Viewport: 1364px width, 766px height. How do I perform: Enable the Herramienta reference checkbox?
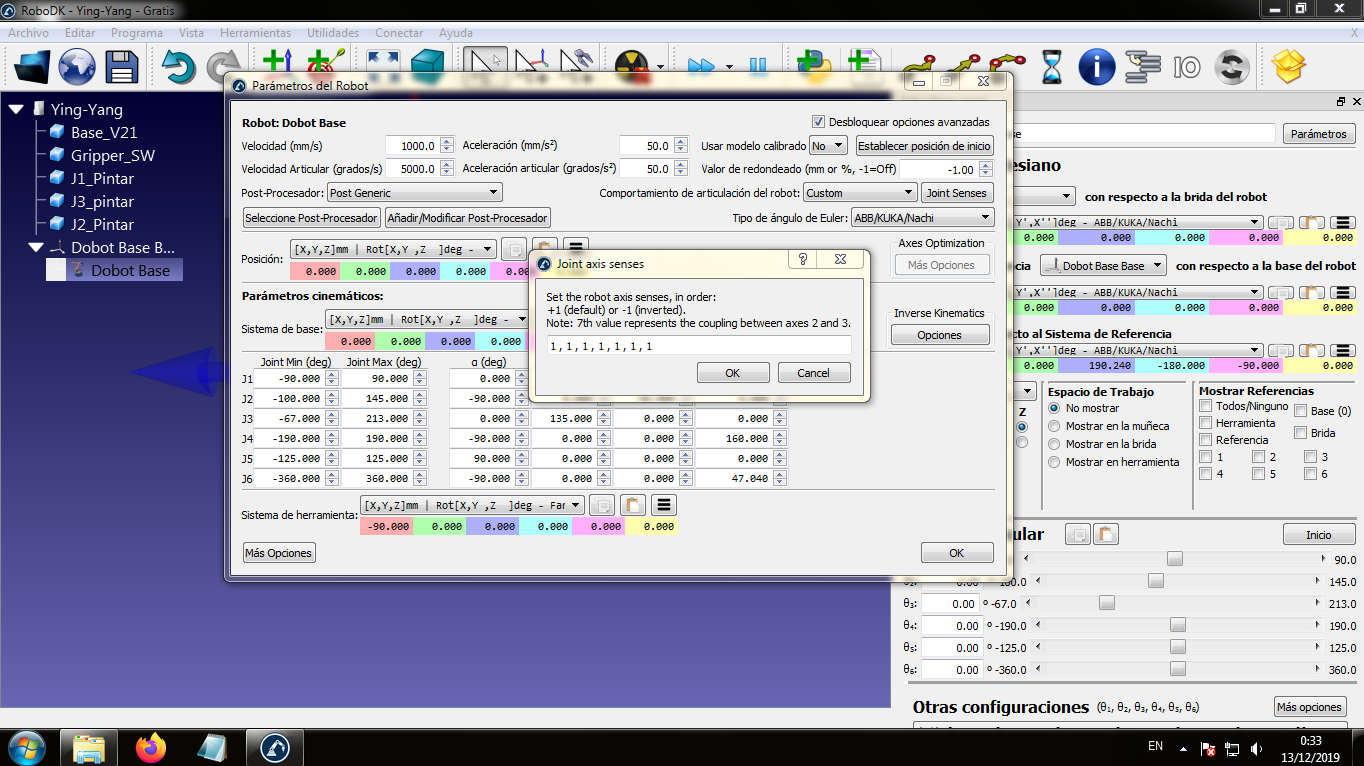1206,423
